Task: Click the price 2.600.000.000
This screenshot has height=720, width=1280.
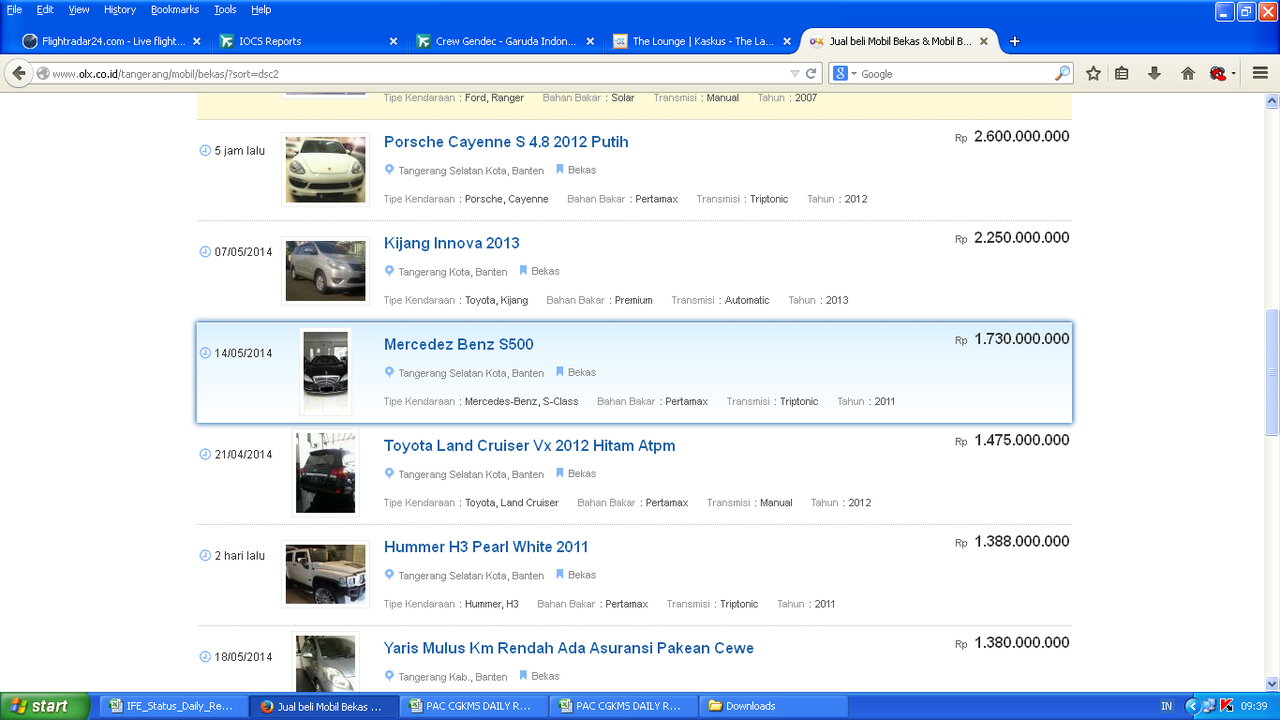Action: coord(1021,137)
